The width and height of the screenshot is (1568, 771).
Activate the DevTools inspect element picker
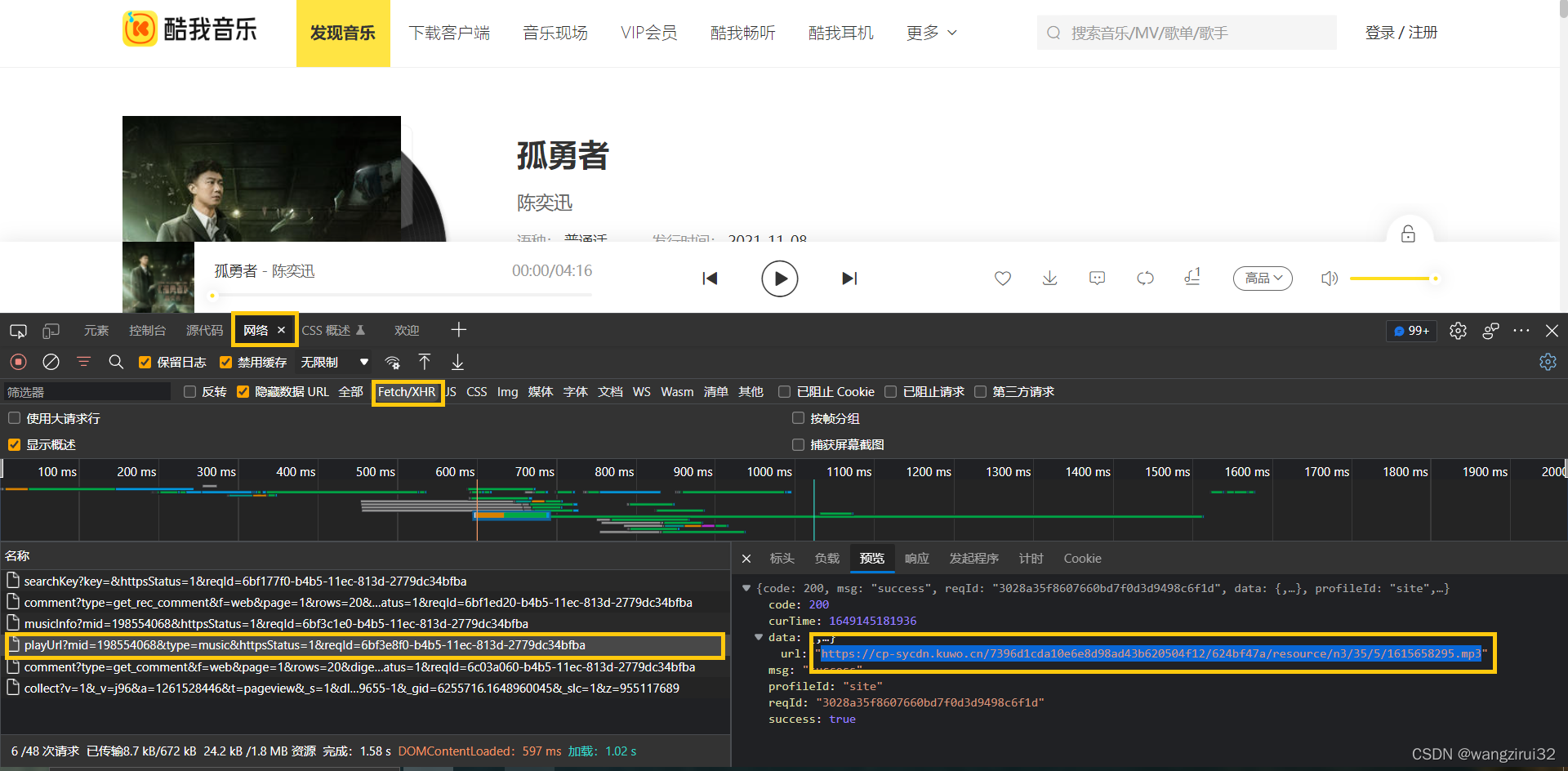point(18,331)
